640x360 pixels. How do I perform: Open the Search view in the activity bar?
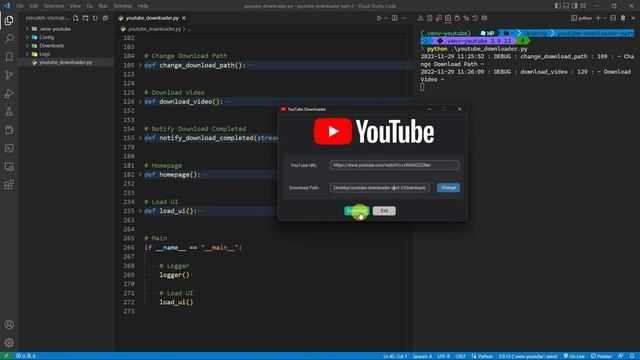coord(9,39)
